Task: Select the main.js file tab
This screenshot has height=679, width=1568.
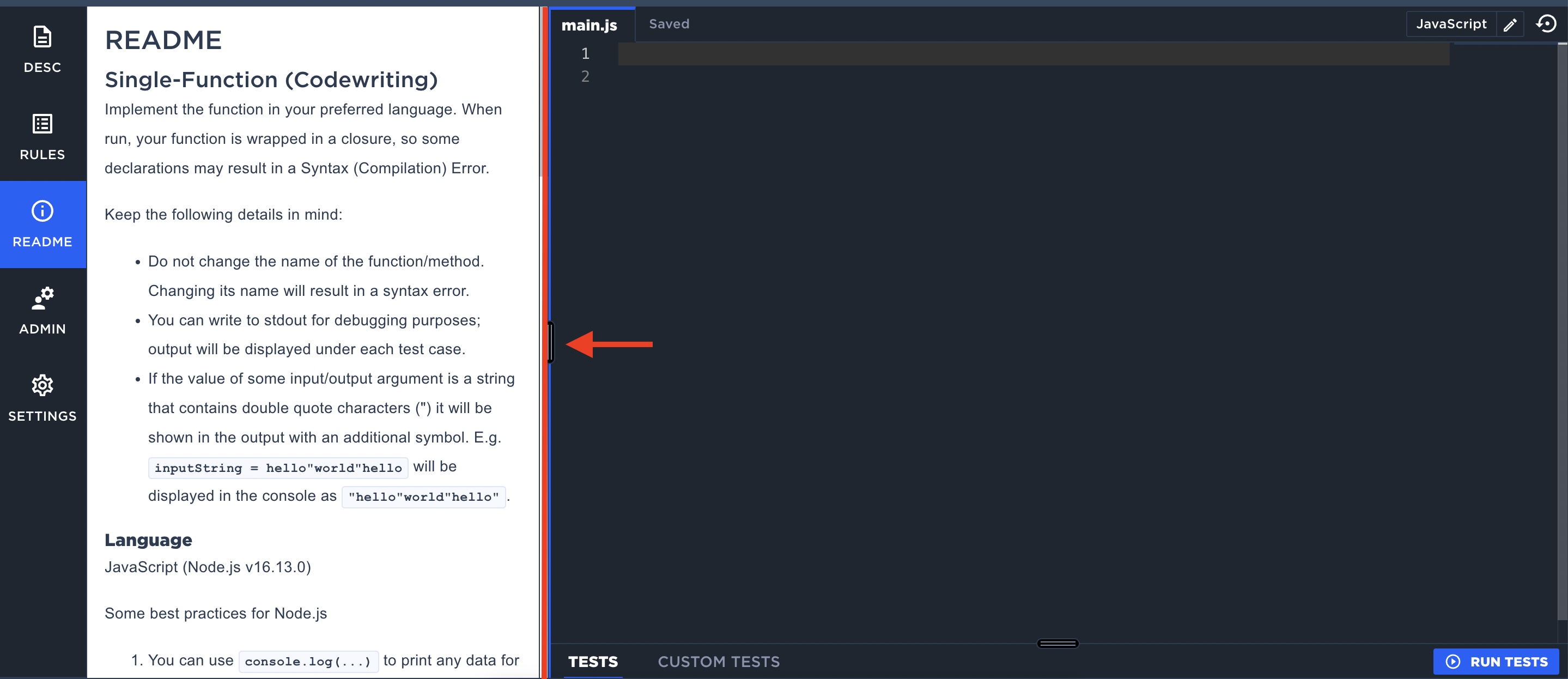Action: [588, 25]
